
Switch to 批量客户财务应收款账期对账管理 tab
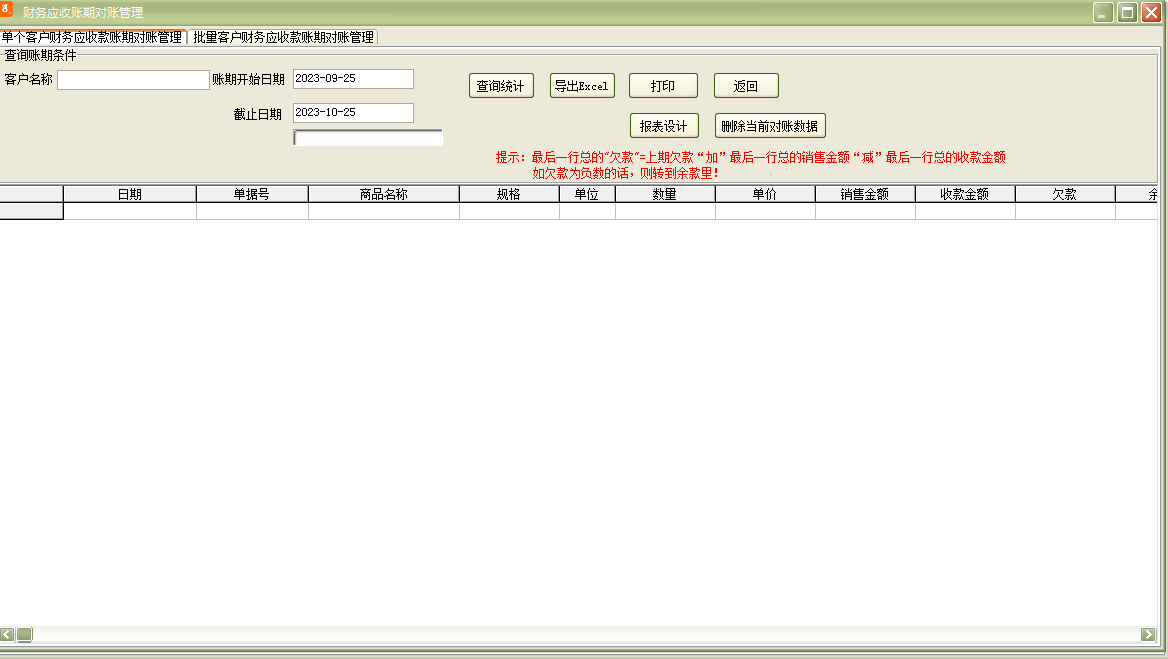283,37
